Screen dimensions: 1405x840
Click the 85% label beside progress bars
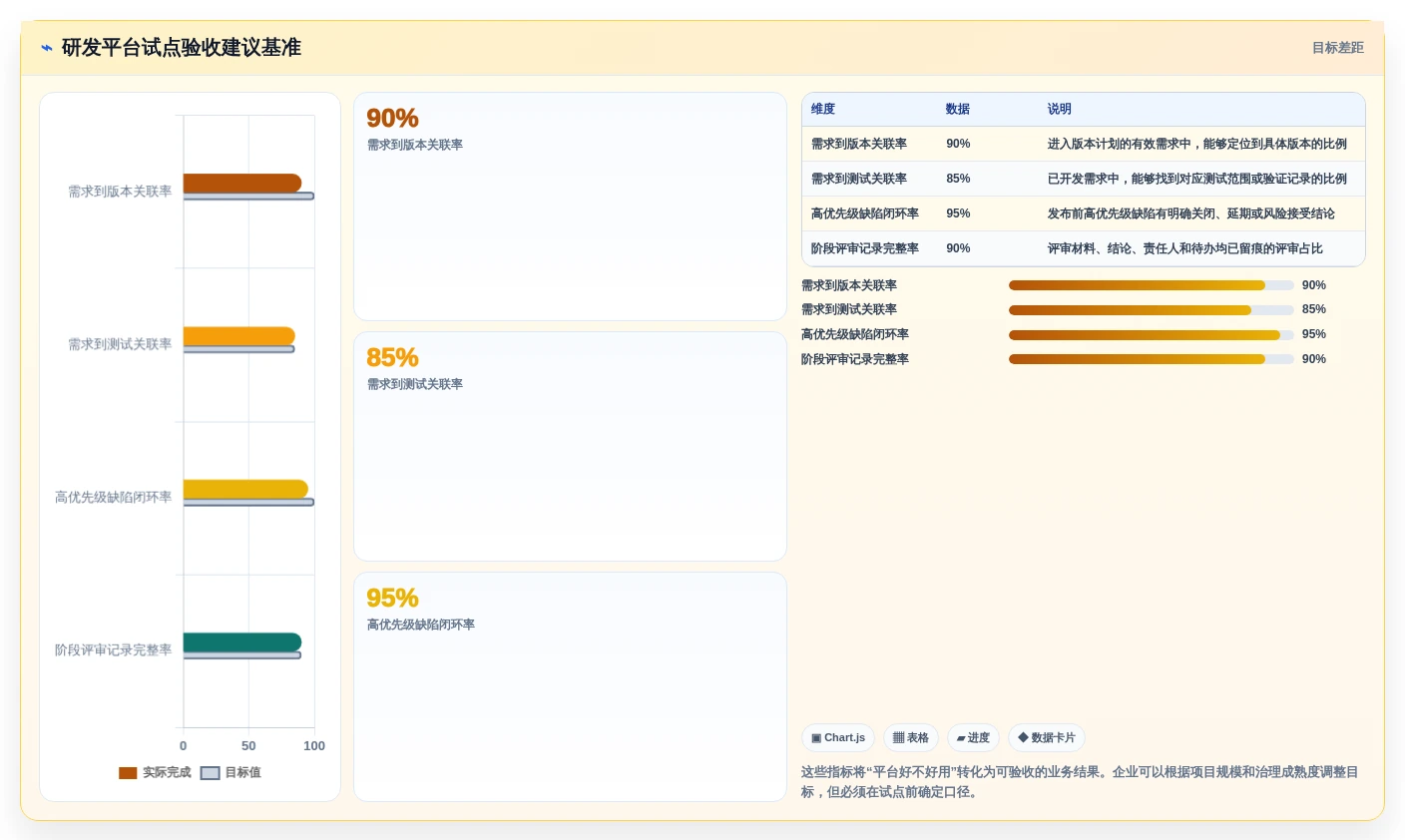(1314, 309)
